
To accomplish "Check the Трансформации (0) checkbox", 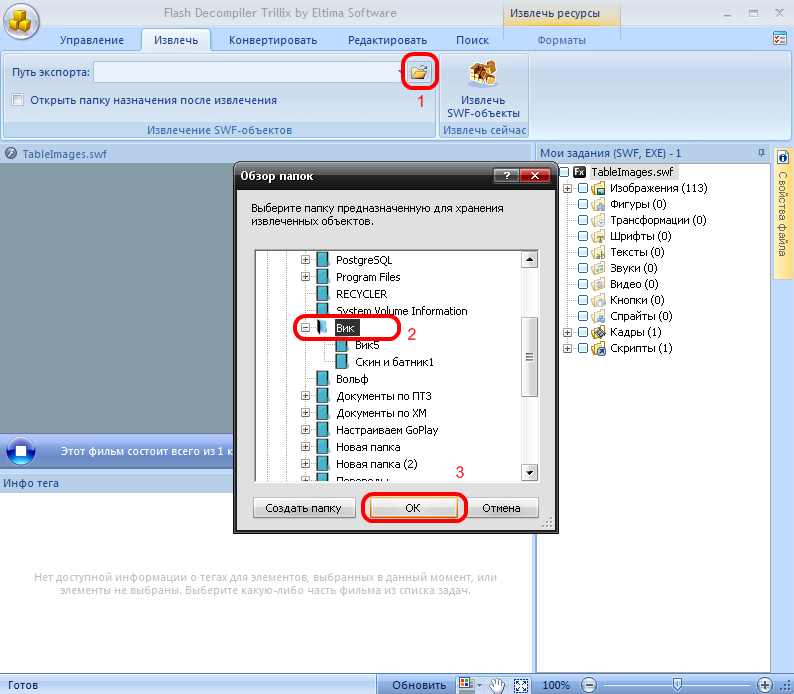I will click(x=583, y=220).
